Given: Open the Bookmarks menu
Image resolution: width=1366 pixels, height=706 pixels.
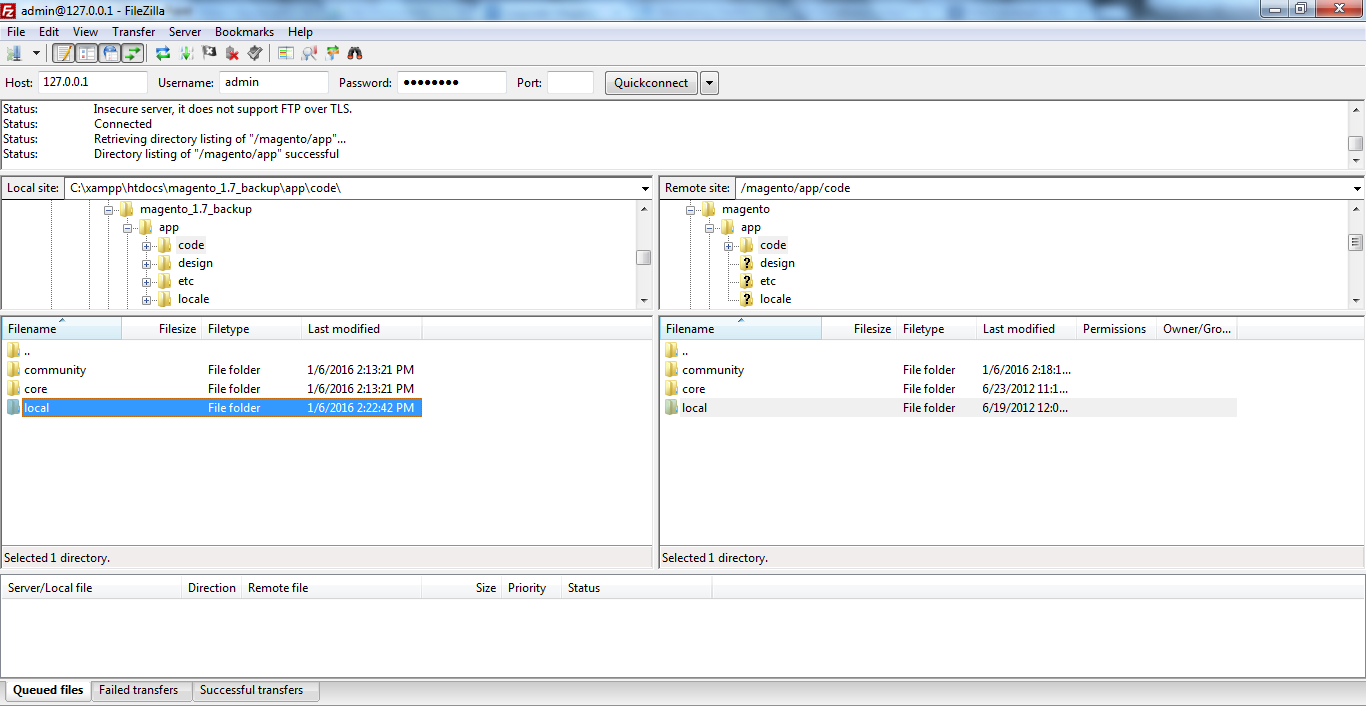Looking at the screenshot, I should (x=244, y=32).
